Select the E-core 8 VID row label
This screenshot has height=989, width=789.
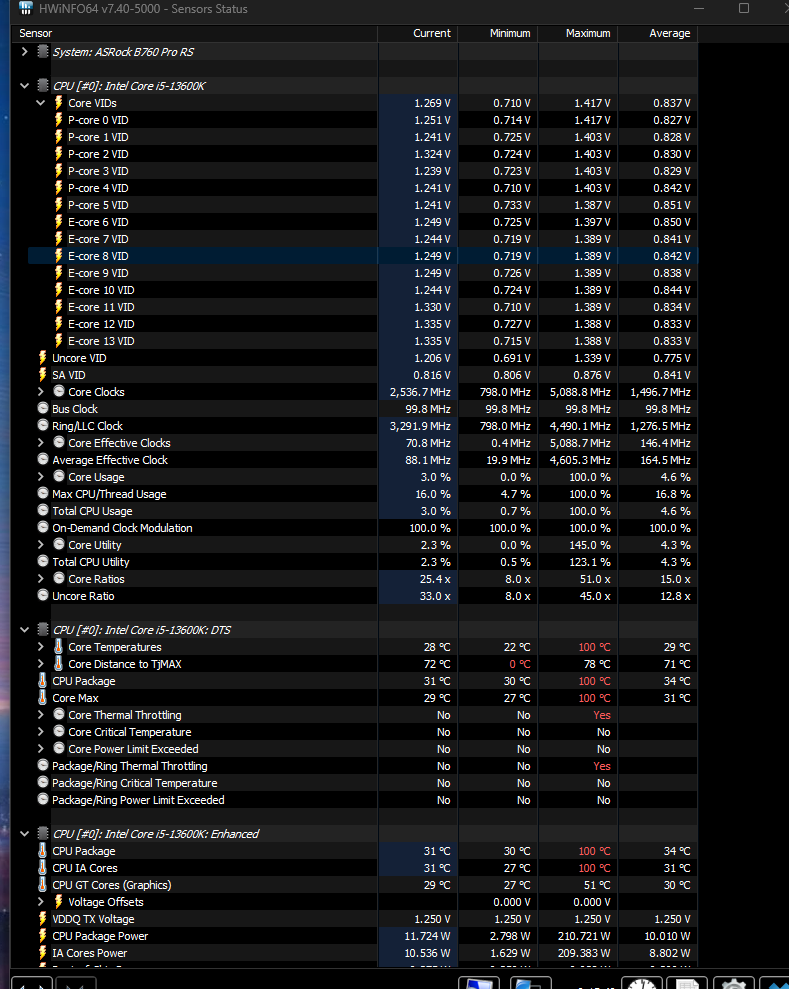[98, 256]
